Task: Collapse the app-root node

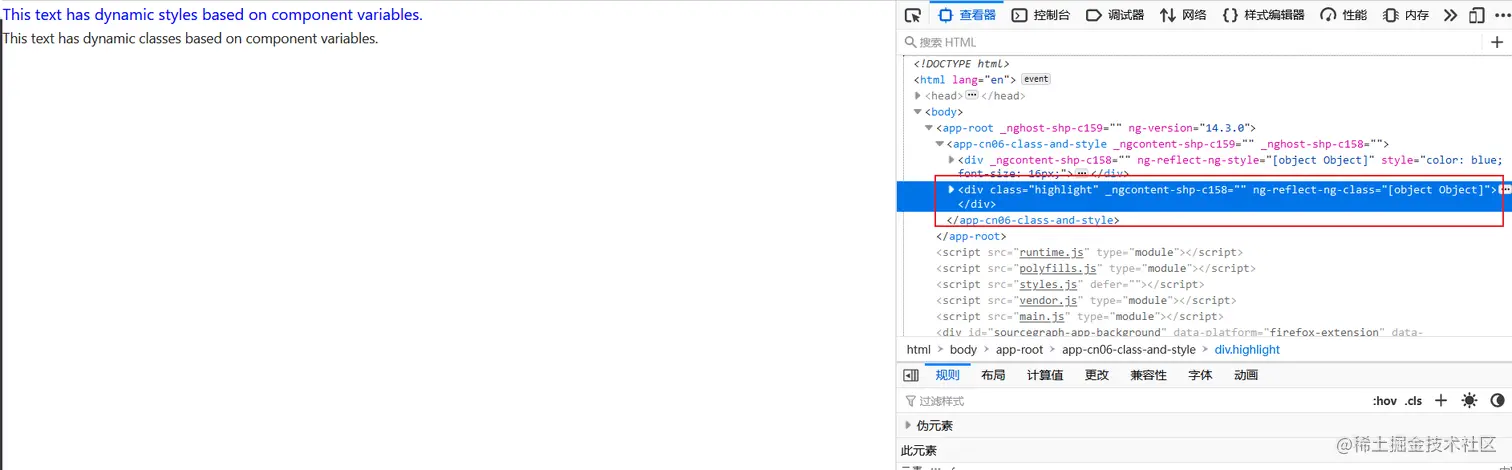Action: (x=929, y=128)
